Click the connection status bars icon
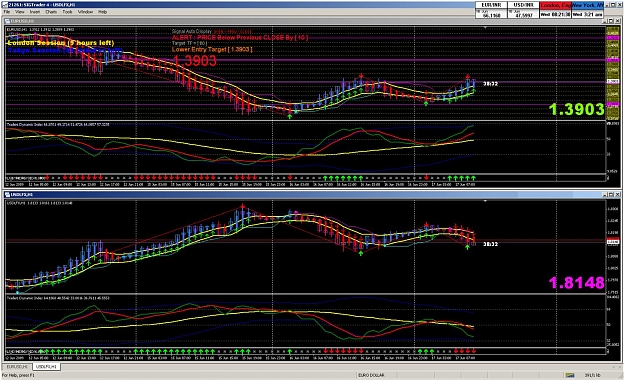 570,375
